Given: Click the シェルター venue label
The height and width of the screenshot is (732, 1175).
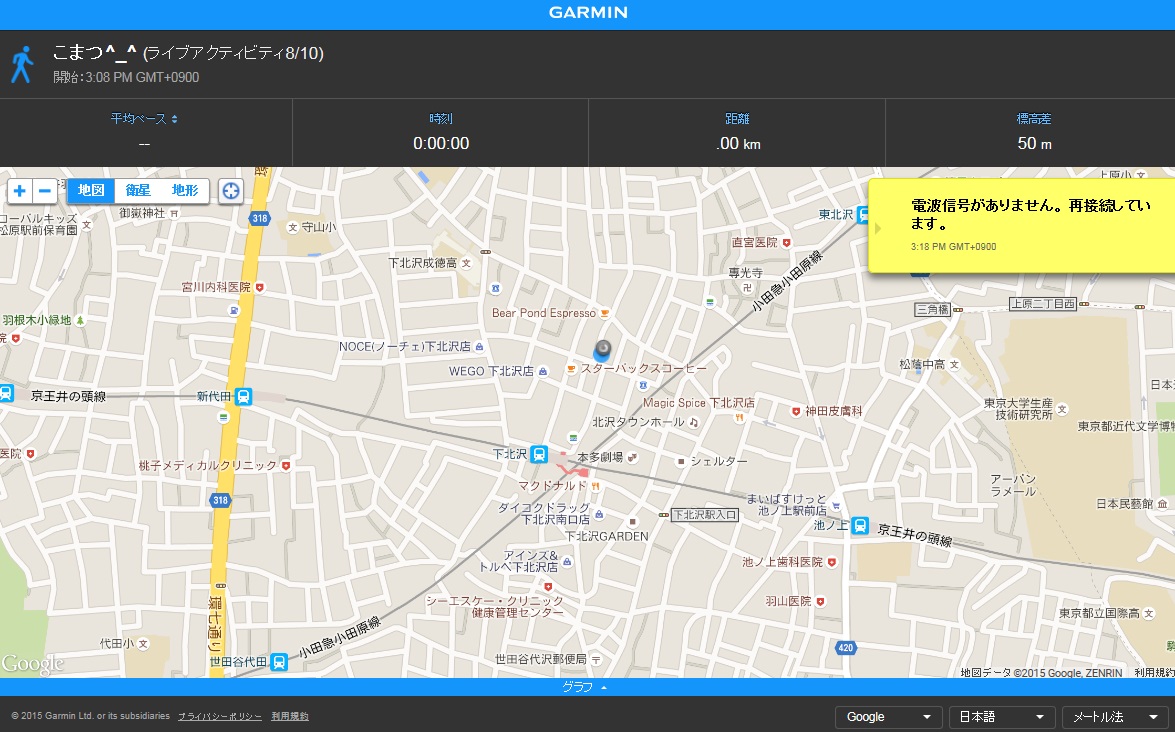Looking at the screenshot, I should pos(719,462).
